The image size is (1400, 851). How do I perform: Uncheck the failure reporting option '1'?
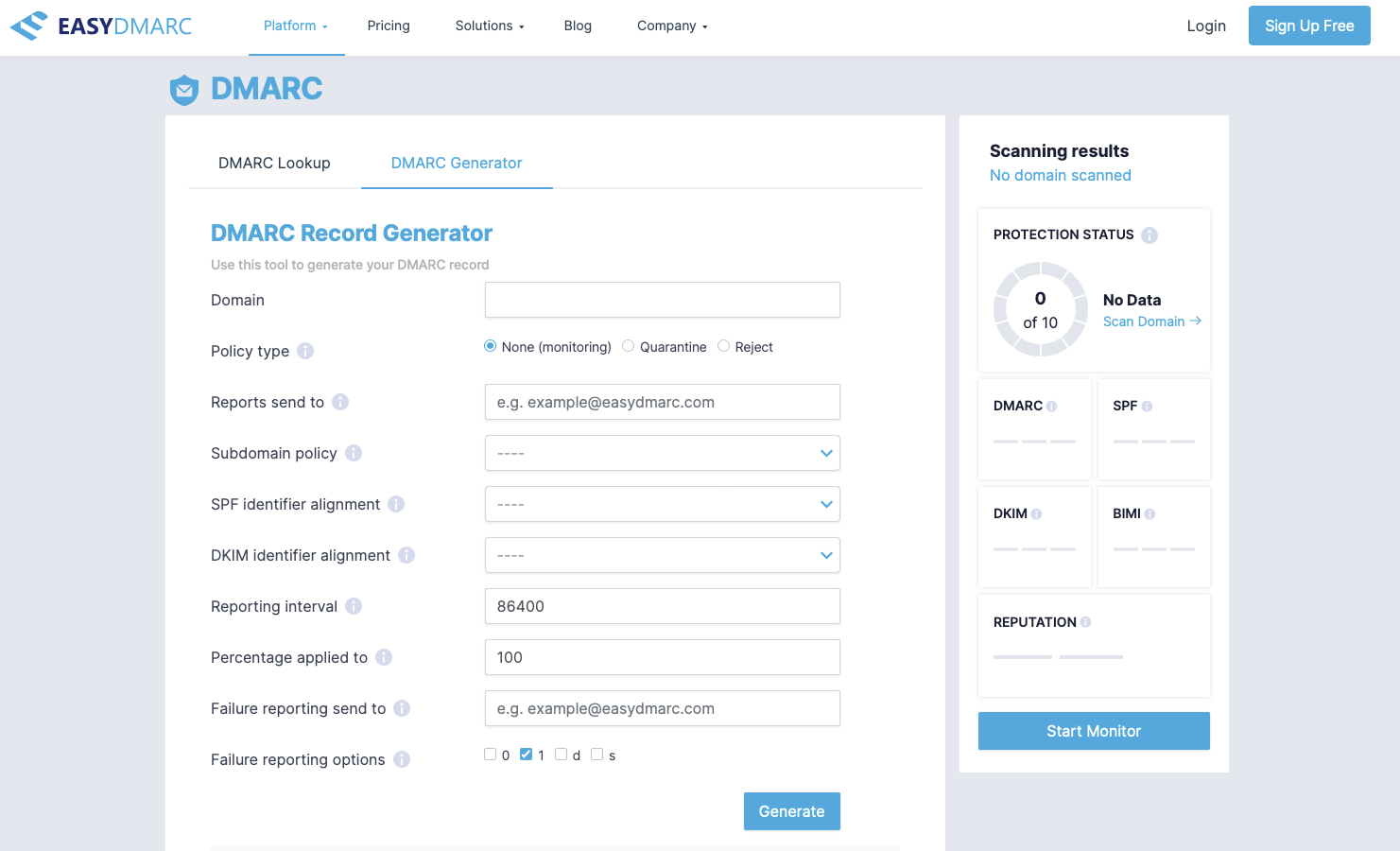pyautogui.click(x=527, y=755)
